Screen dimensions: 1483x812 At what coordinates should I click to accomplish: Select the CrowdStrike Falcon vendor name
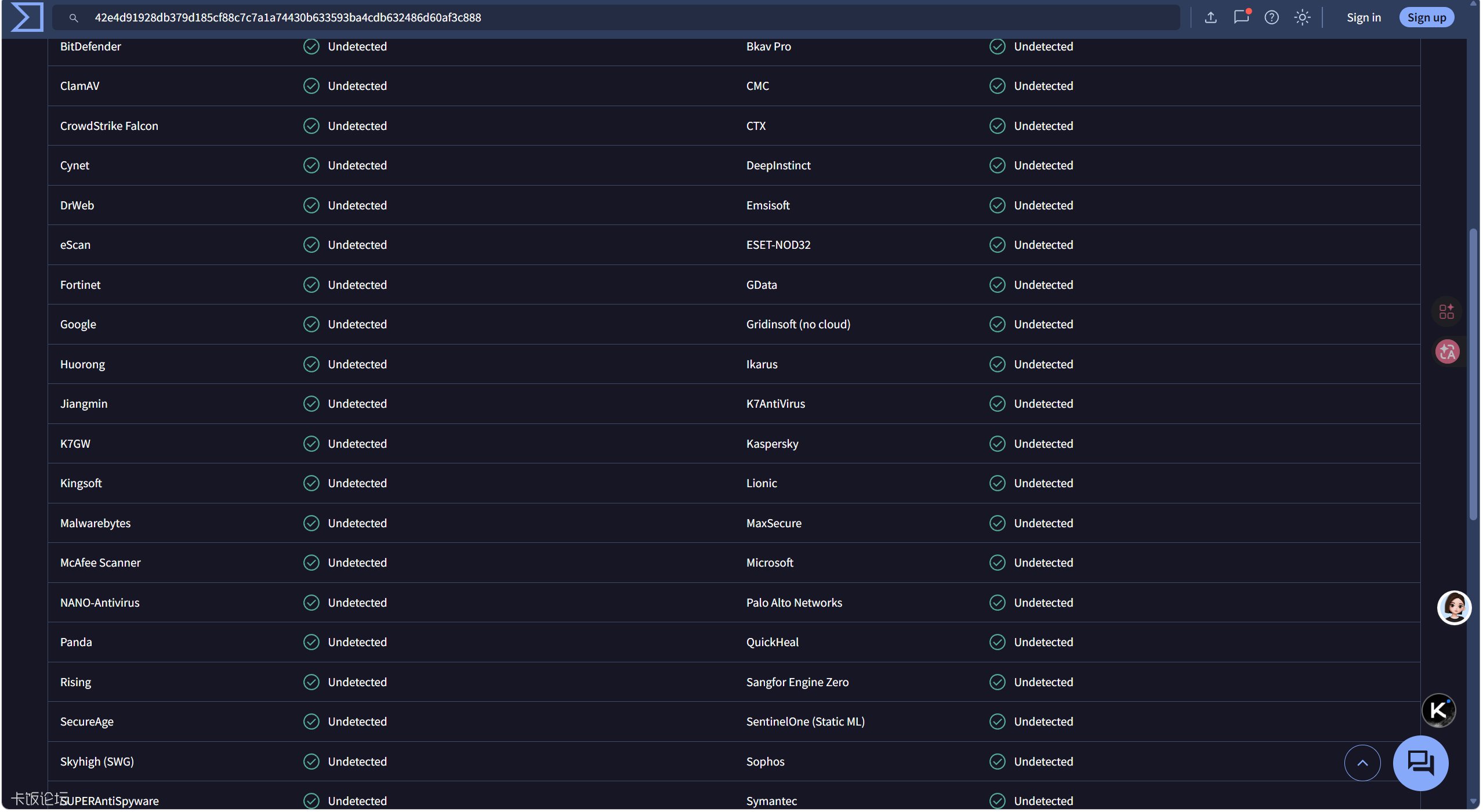109,126
